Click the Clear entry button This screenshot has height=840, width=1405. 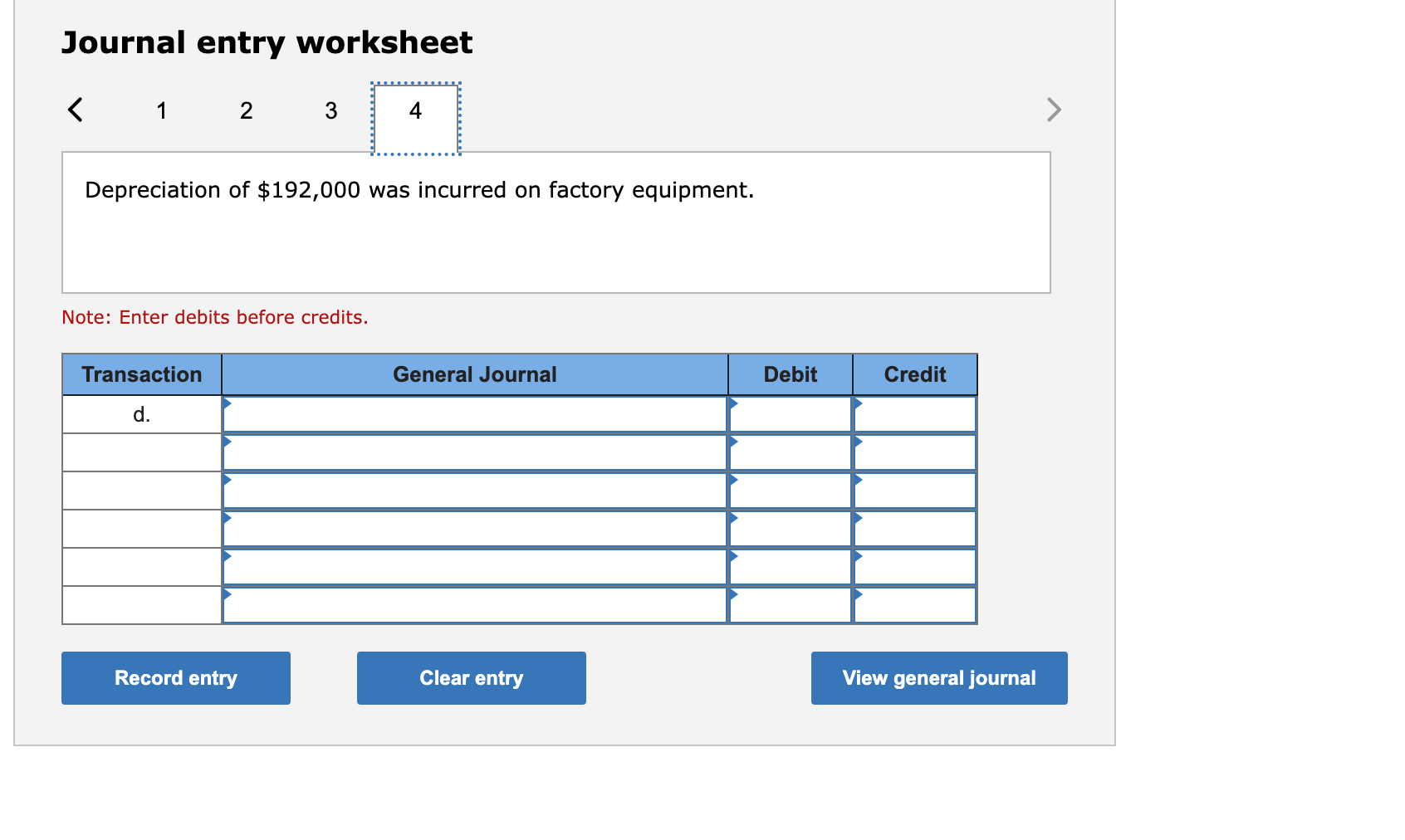coord(471,678)
